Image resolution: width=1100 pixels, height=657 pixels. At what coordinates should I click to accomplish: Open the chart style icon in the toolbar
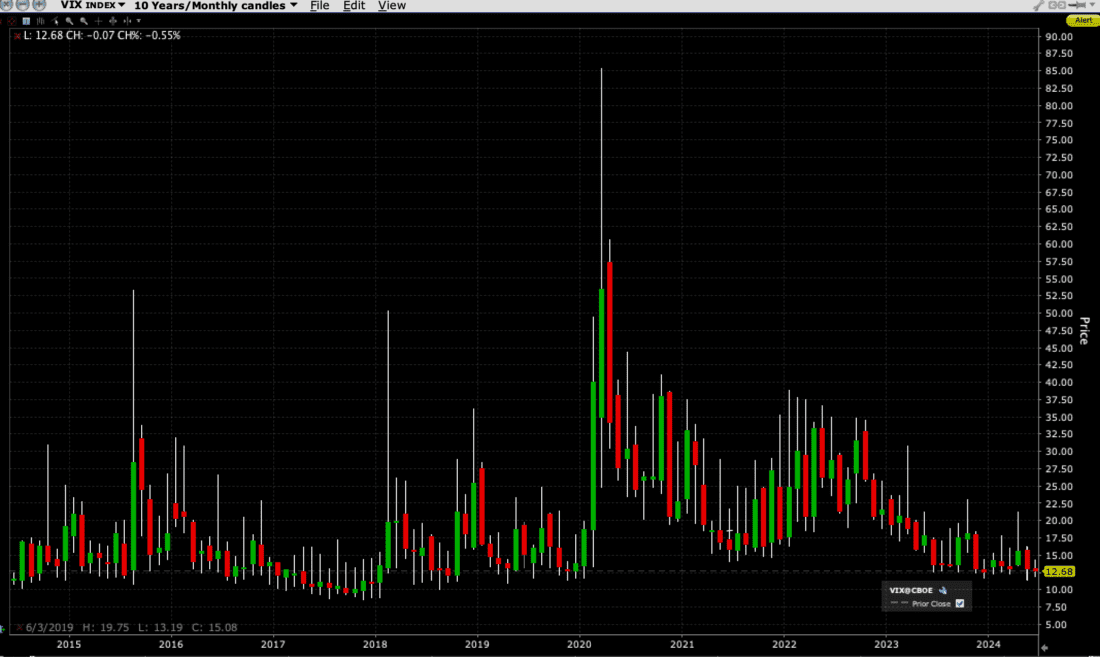coord(25,20)
